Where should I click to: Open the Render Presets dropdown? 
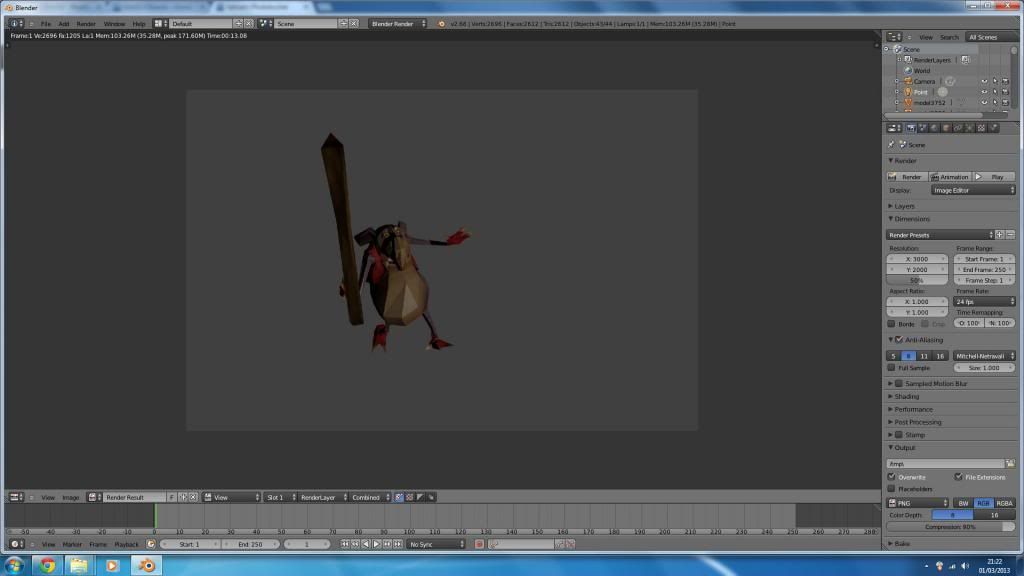coord(940,235)
